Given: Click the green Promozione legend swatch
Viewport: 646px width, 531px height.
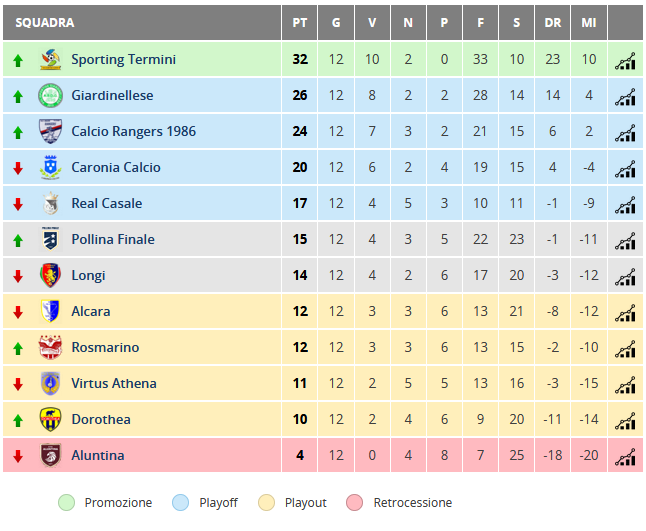Looking at the screenshot, I should tap(66, 503).
